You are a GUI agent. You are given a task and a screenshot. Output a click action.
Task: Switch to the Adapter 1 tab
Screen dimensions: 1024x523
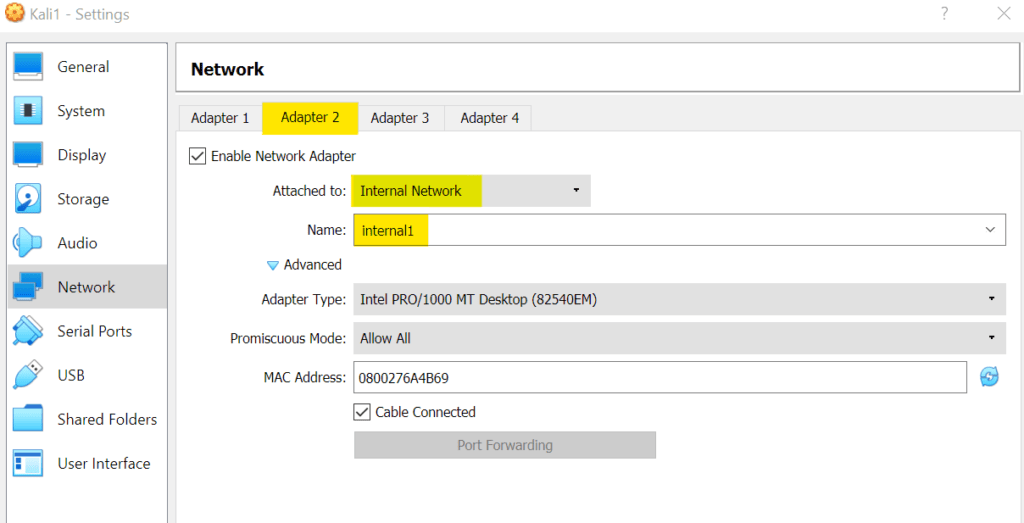[219, 118]
